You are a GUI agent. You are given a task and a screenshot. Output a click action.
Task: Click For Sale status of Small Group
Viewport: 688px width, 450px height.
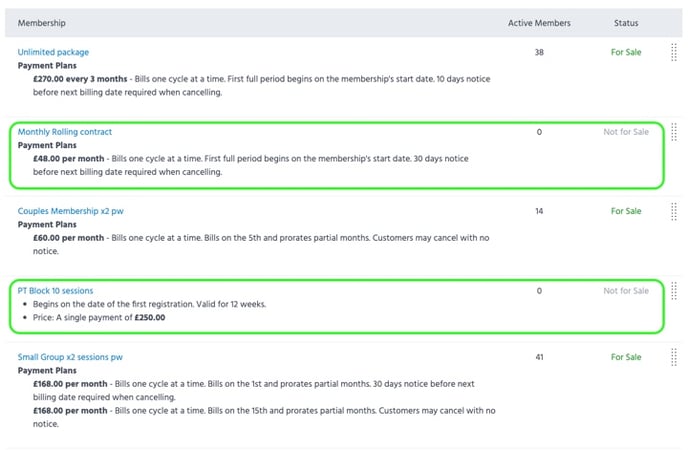click(x=626, y=357)
